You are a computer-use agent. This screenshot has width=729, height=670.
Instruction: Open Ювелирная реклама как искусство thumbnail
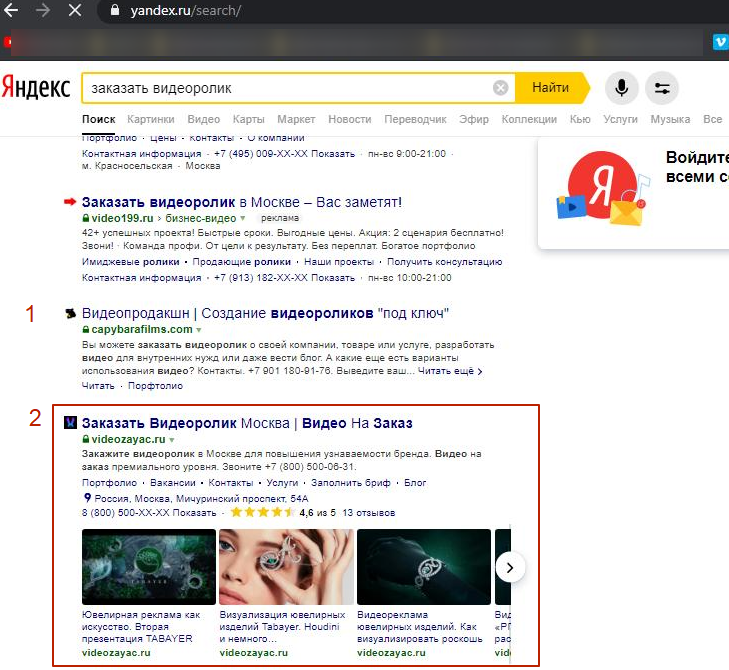pyautogui.click(x=149, y=567)
